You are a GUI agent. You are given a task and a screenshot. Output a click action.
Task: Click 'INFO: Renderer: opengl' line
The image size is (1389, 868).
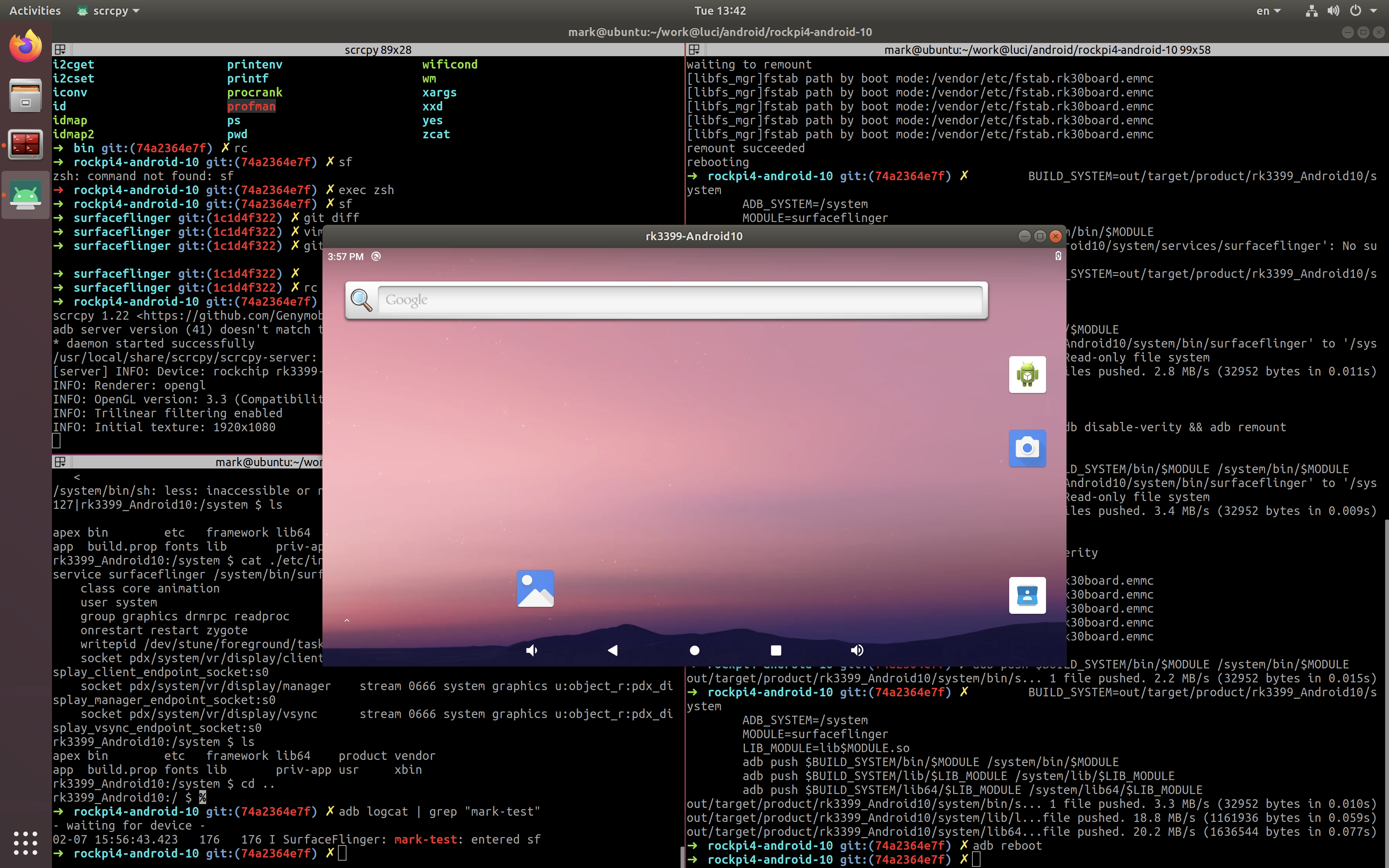tap(129, 385)
